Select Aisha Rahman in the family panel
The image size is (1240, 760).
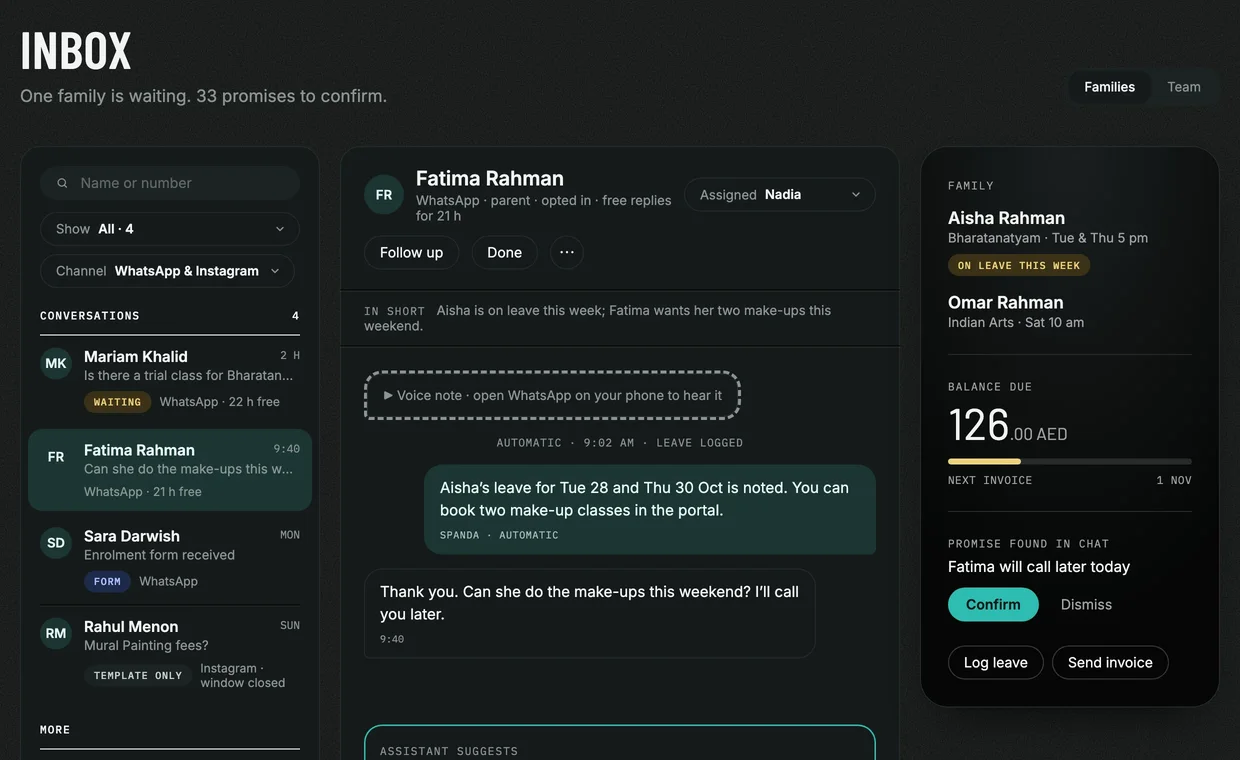pos(1006,218)
